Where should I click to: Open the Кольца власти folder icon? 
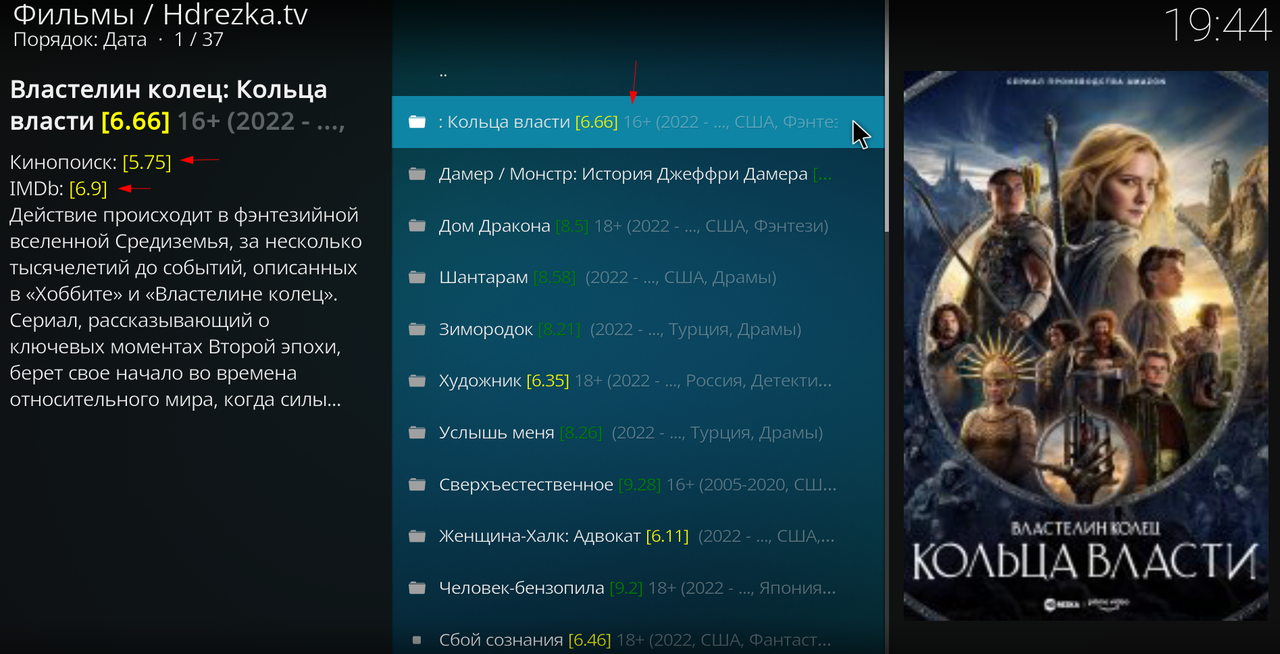click(417, 122)
